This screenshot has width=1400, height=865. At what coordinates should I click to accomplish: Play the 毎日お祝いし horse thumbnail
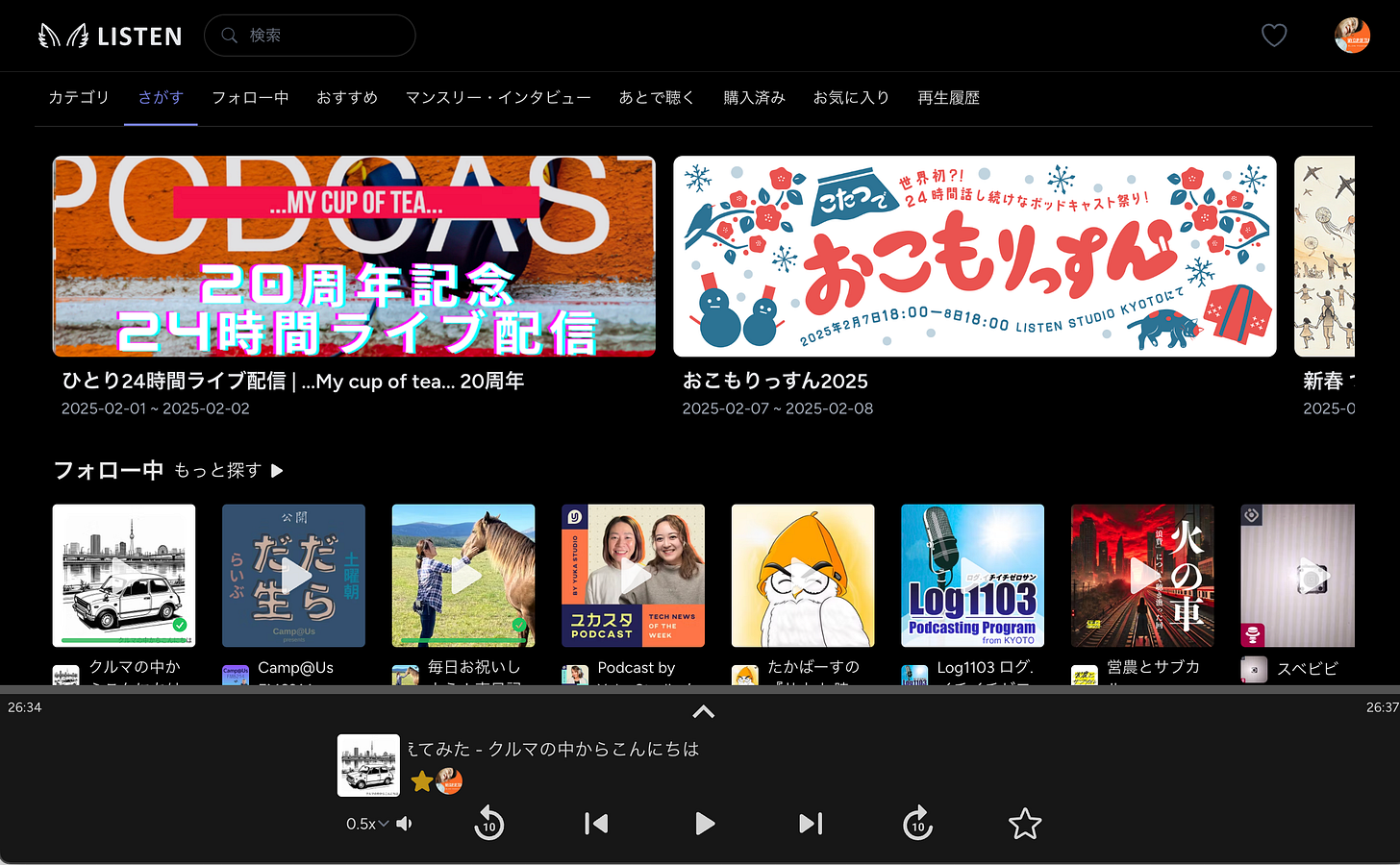coord(463,576)
